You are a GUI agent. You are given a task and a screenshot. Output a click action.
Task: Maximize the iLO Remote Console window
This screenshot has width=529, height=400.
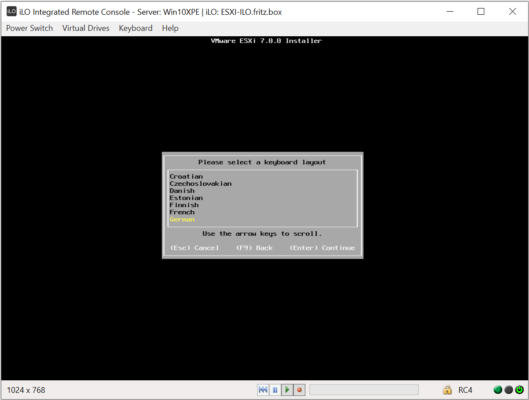tap(481, 11)
